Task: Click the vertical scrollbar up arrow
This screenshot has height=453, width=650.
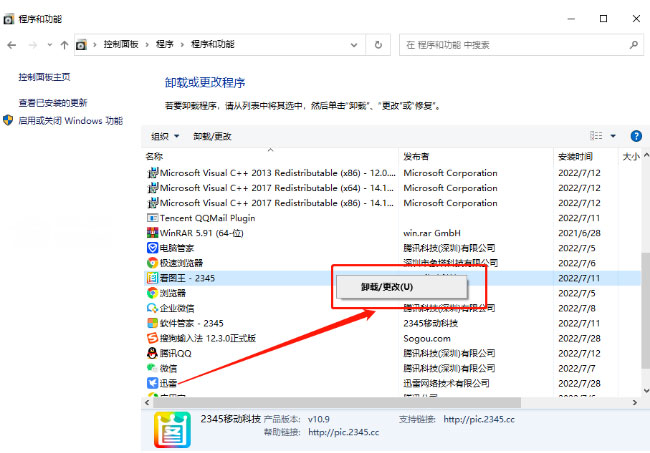Action: coord(645,156)
